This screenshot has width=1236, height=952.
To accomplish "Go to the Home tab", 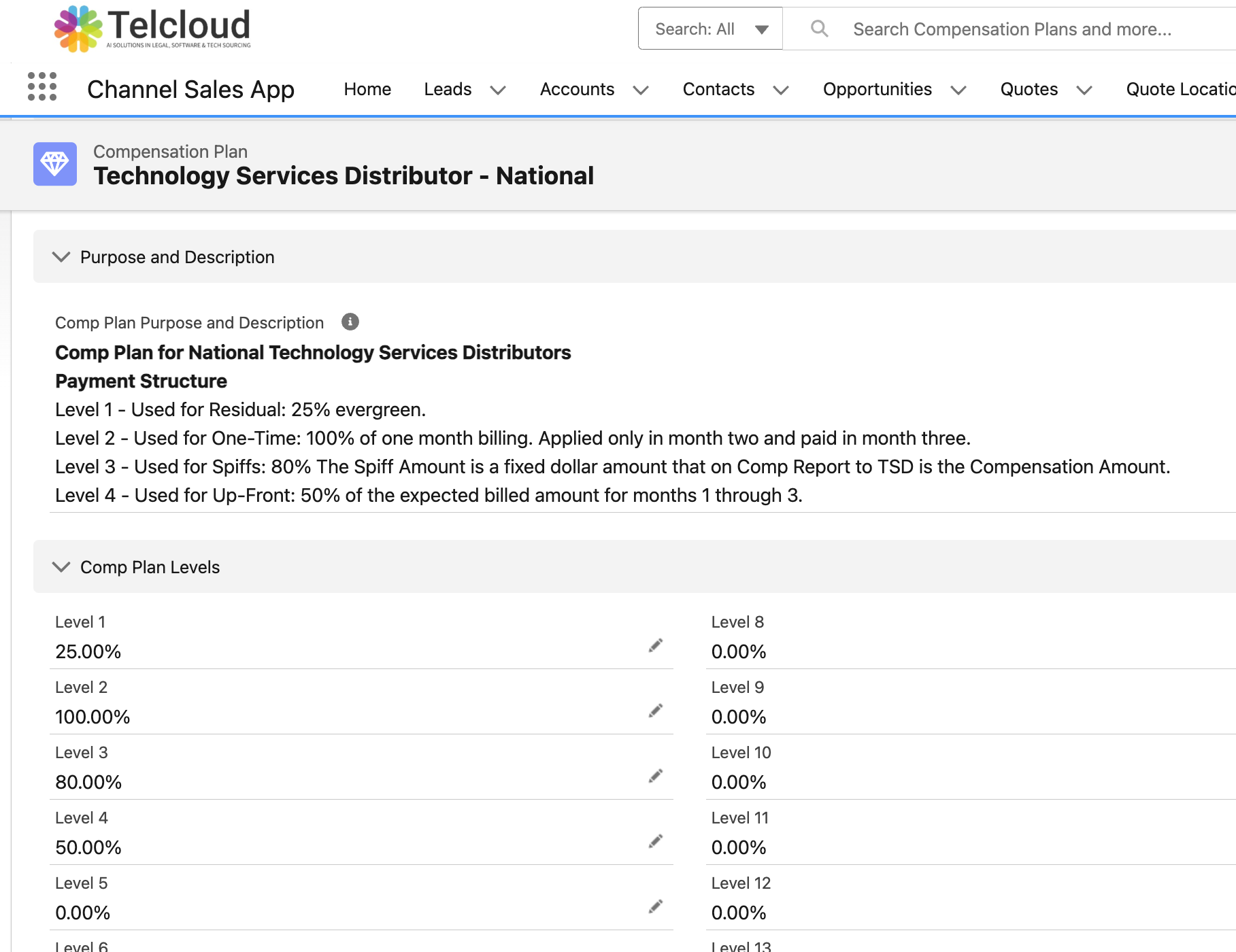I will click(x=367, y=89).
